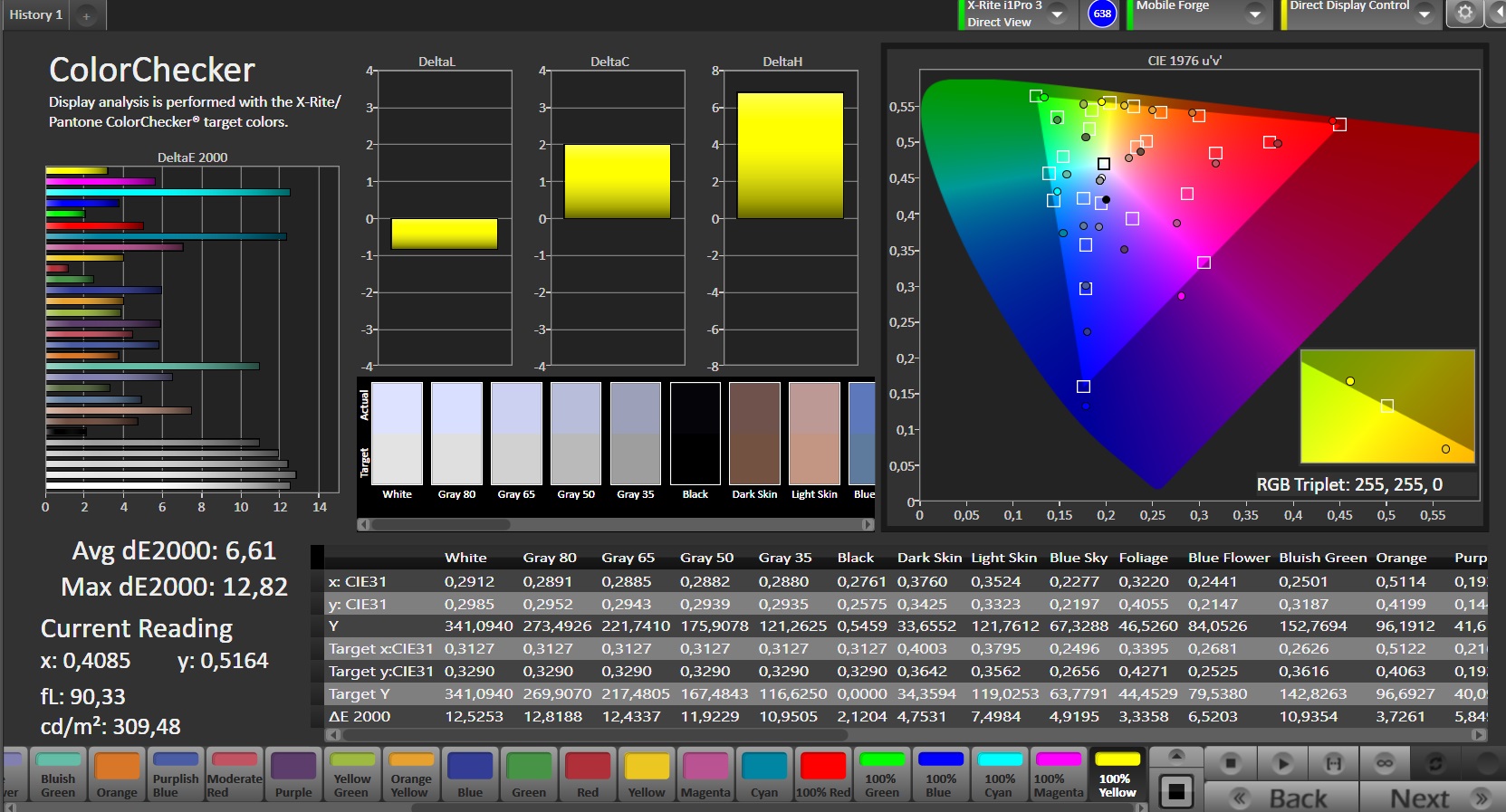Select the Yellow color patch button
The height and width of the screenshot is (812, 1506).
[x=647, y=775]
